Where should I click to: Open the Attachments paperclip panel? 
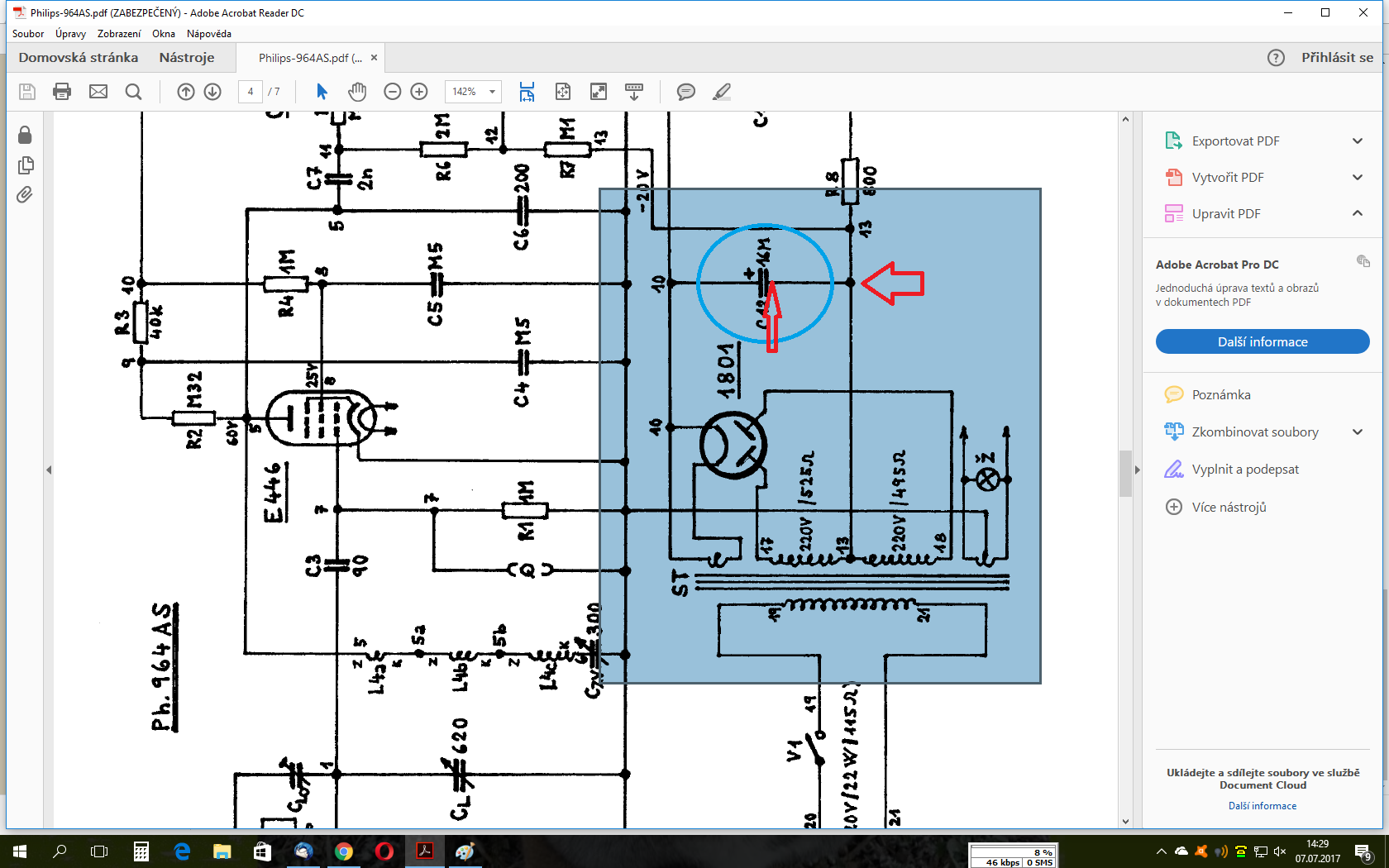point(25,195)
